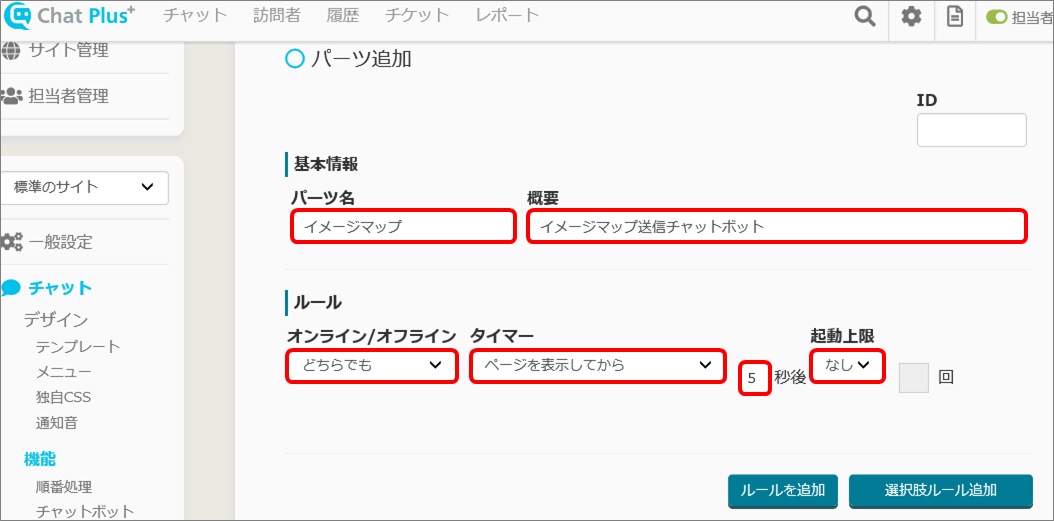Viewport: 1054px width, 521px height.
Task: Select the チャット sidebar section
Action: [60, 288]
